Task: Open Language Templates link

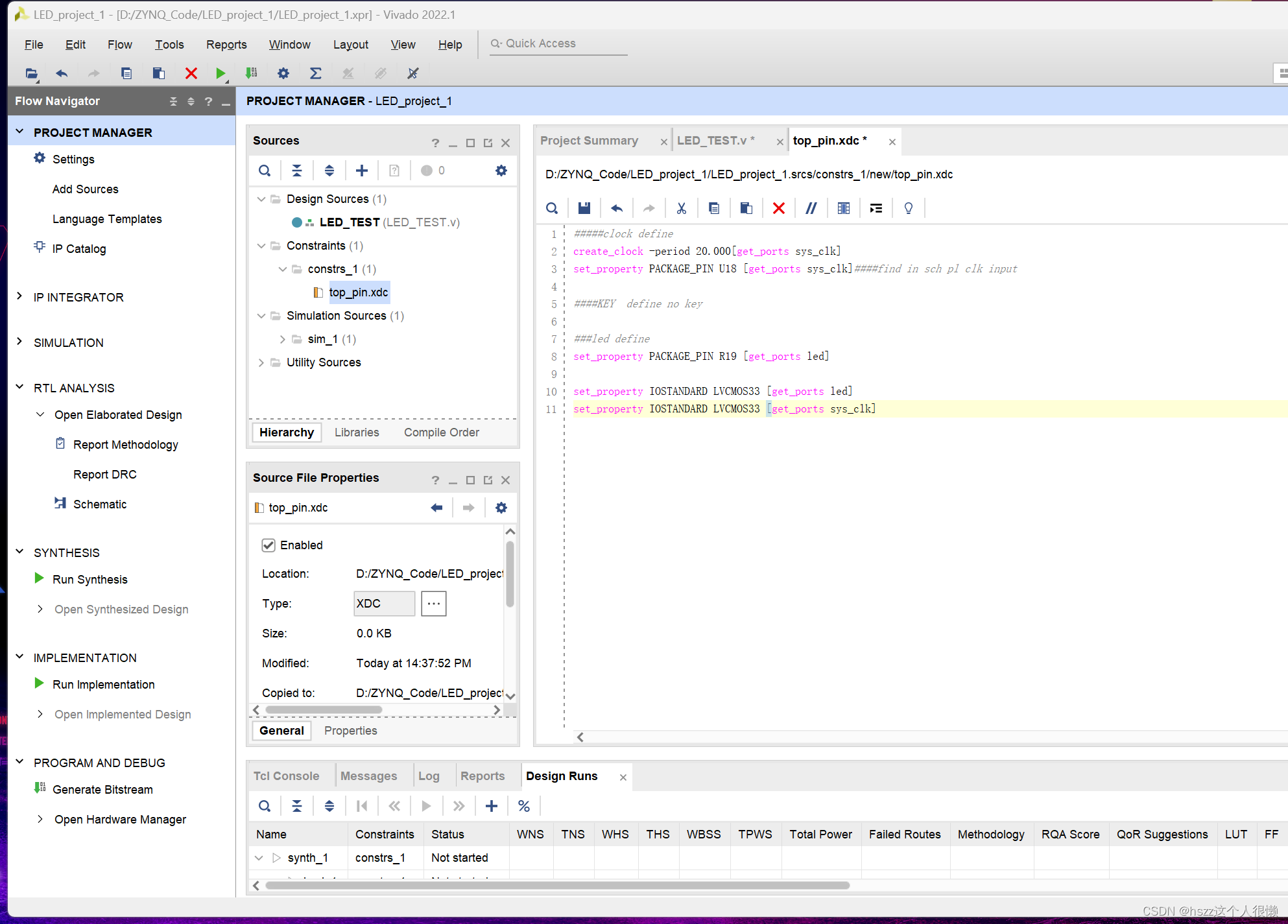Action: click(x=107, y=219)
